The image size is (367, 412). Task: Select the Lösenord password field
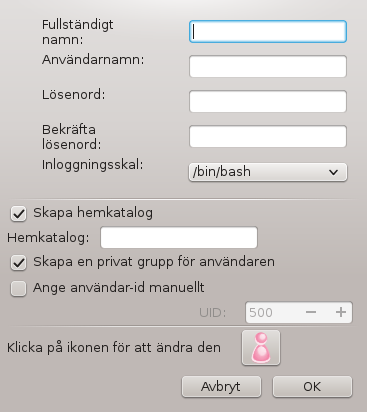[268, 101]
